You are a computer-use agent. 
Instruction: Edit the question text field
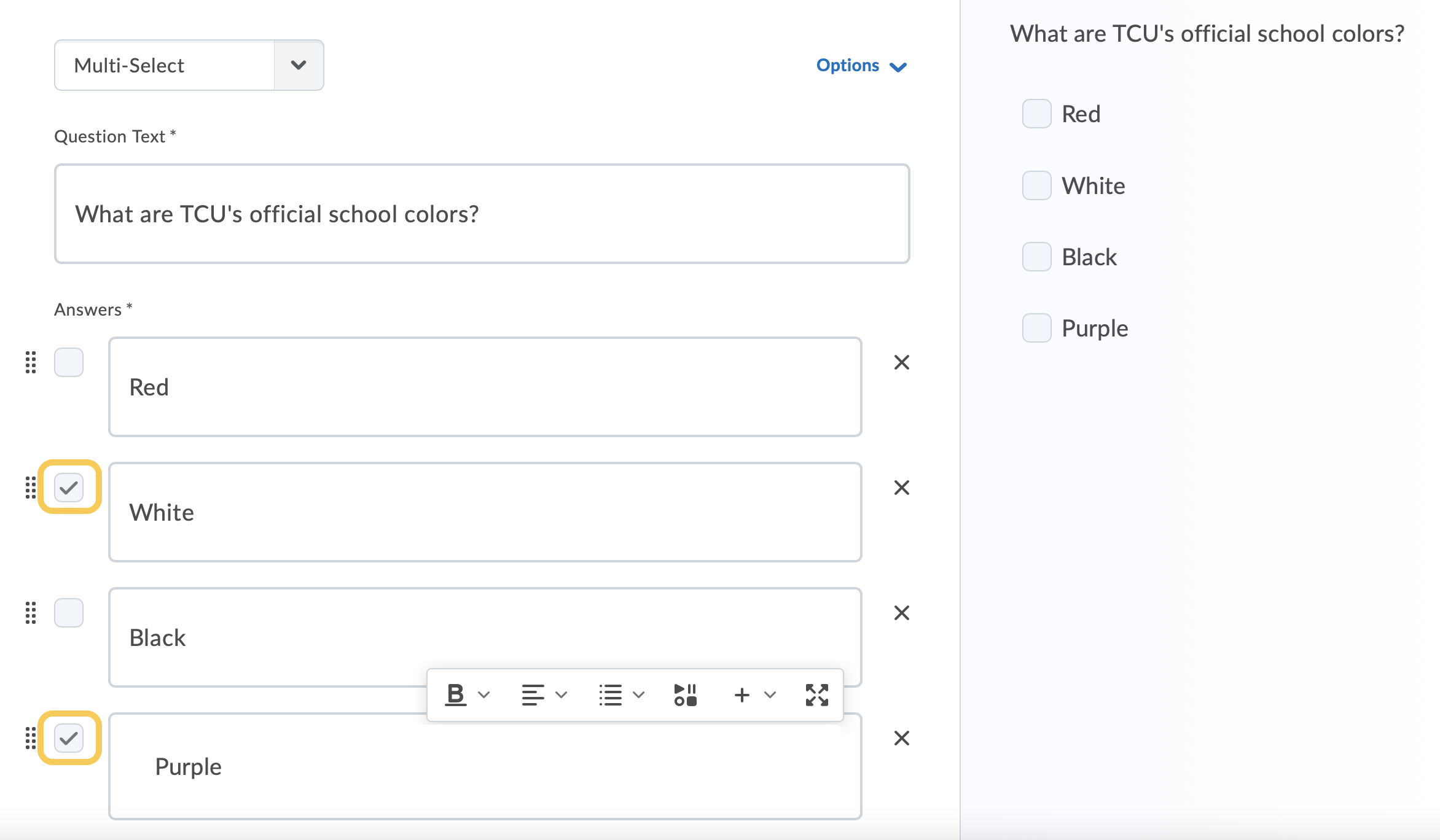point(482,214)
